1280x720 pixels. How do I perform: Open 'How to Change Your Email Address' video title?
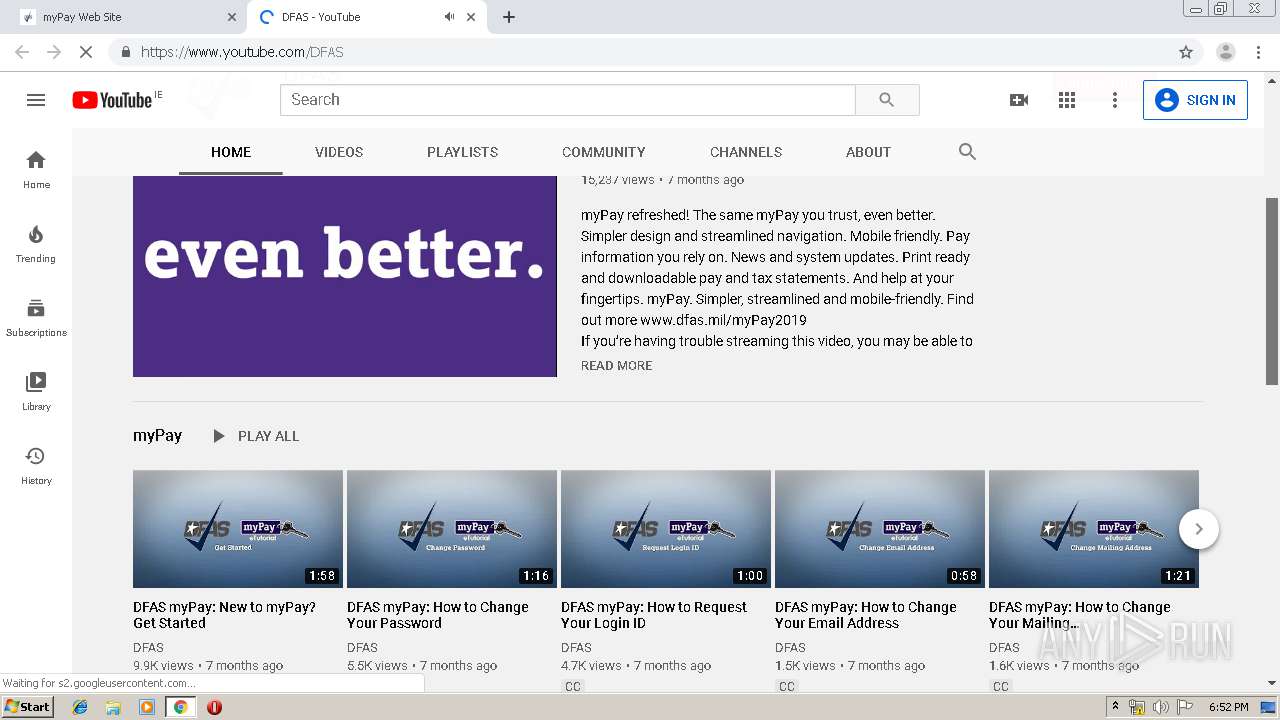click(865, 615)
